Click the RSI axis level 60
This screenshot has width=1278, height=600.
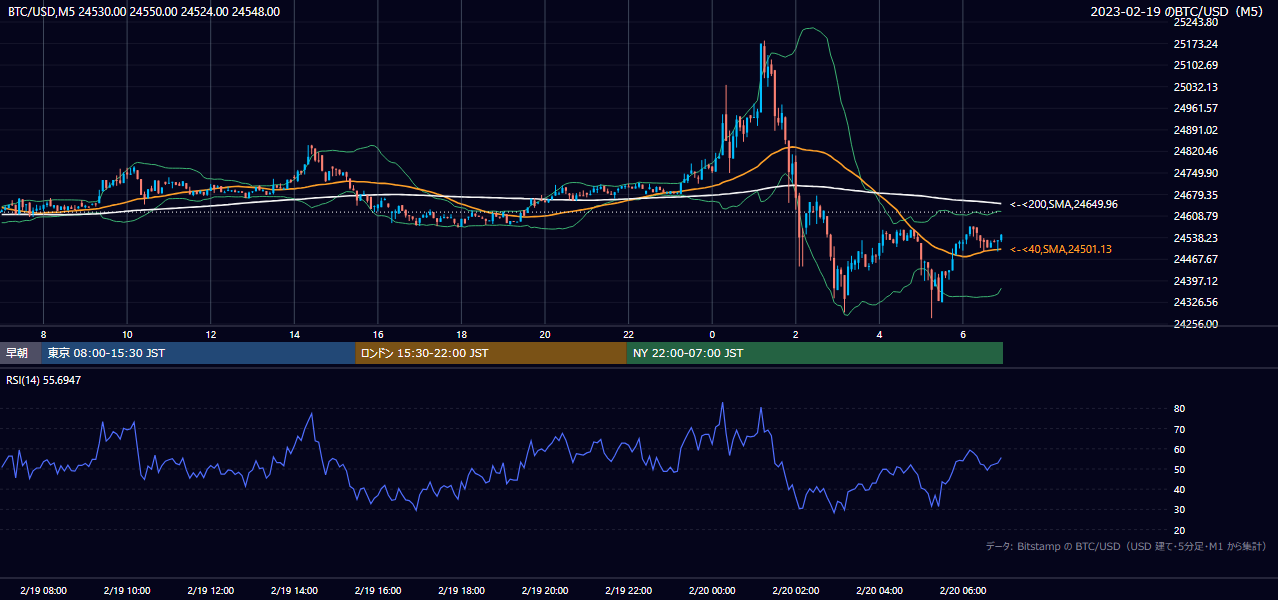click(x=1180, y=449)
